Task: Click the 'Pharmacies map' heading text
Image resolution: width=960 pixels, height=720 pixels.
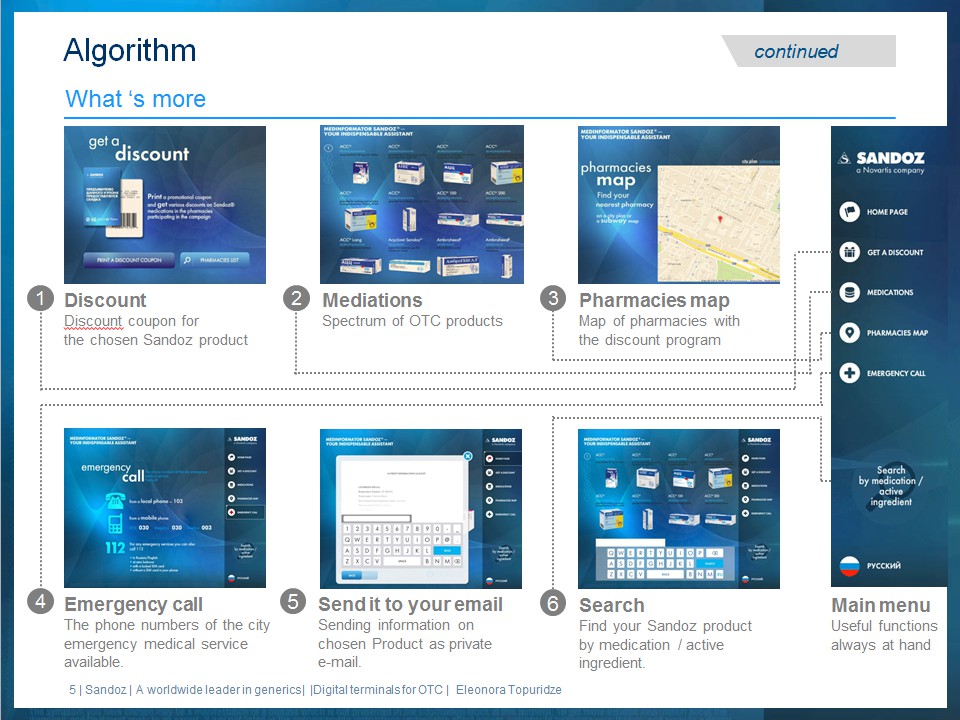Action: pos(654,300)
